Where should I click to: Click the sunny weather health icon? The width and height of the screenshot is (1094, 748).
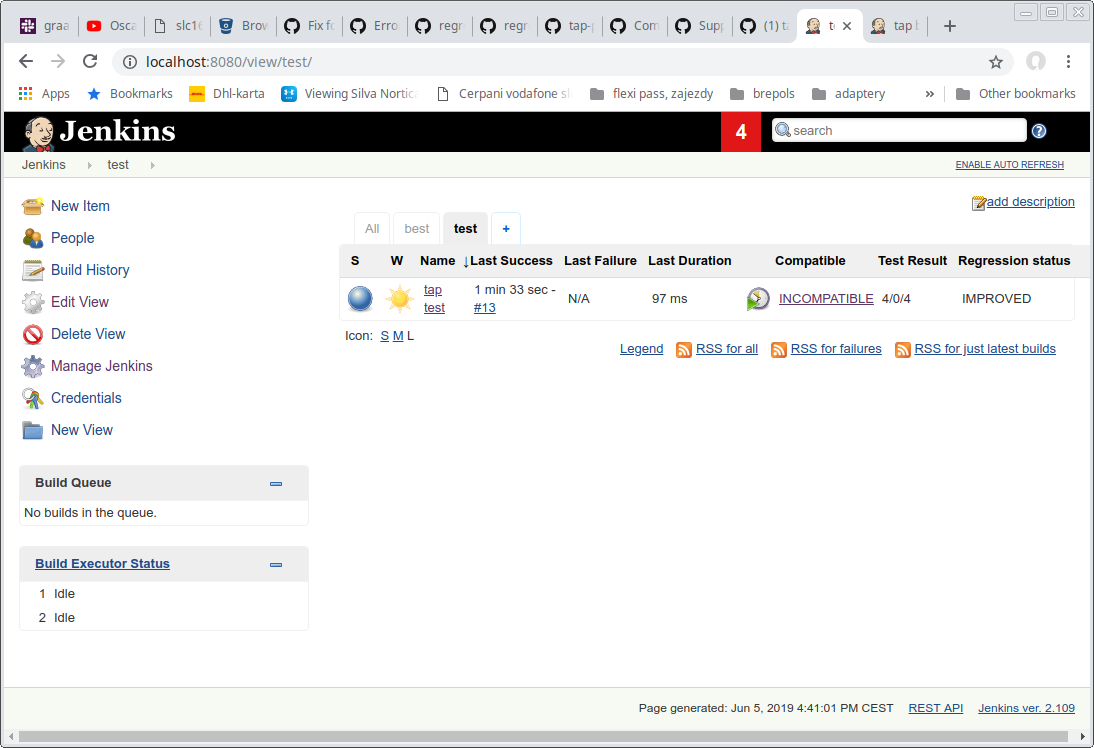click(x=399, y=297)
